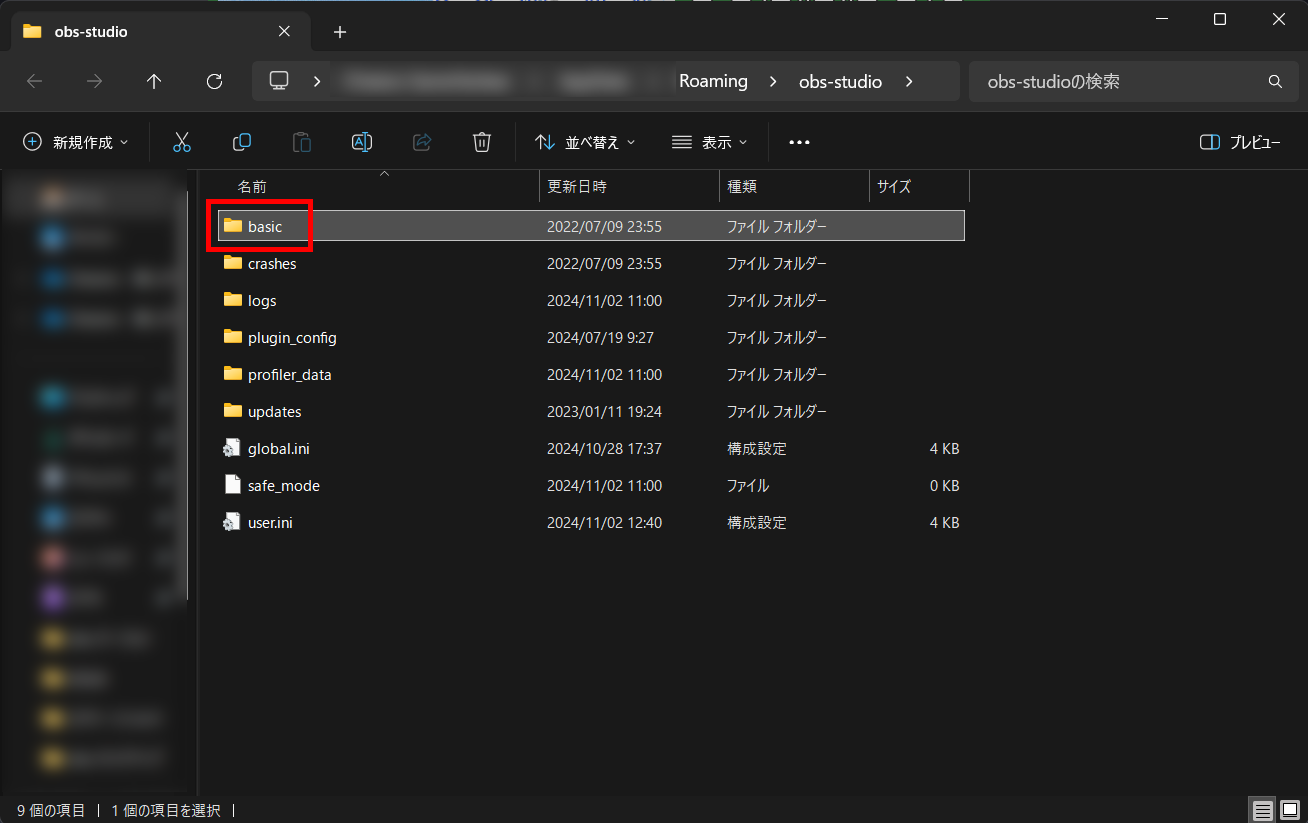The image size is (1308, 823).
Task: Click the Delete trash can icon
Action: pos(482,142)
